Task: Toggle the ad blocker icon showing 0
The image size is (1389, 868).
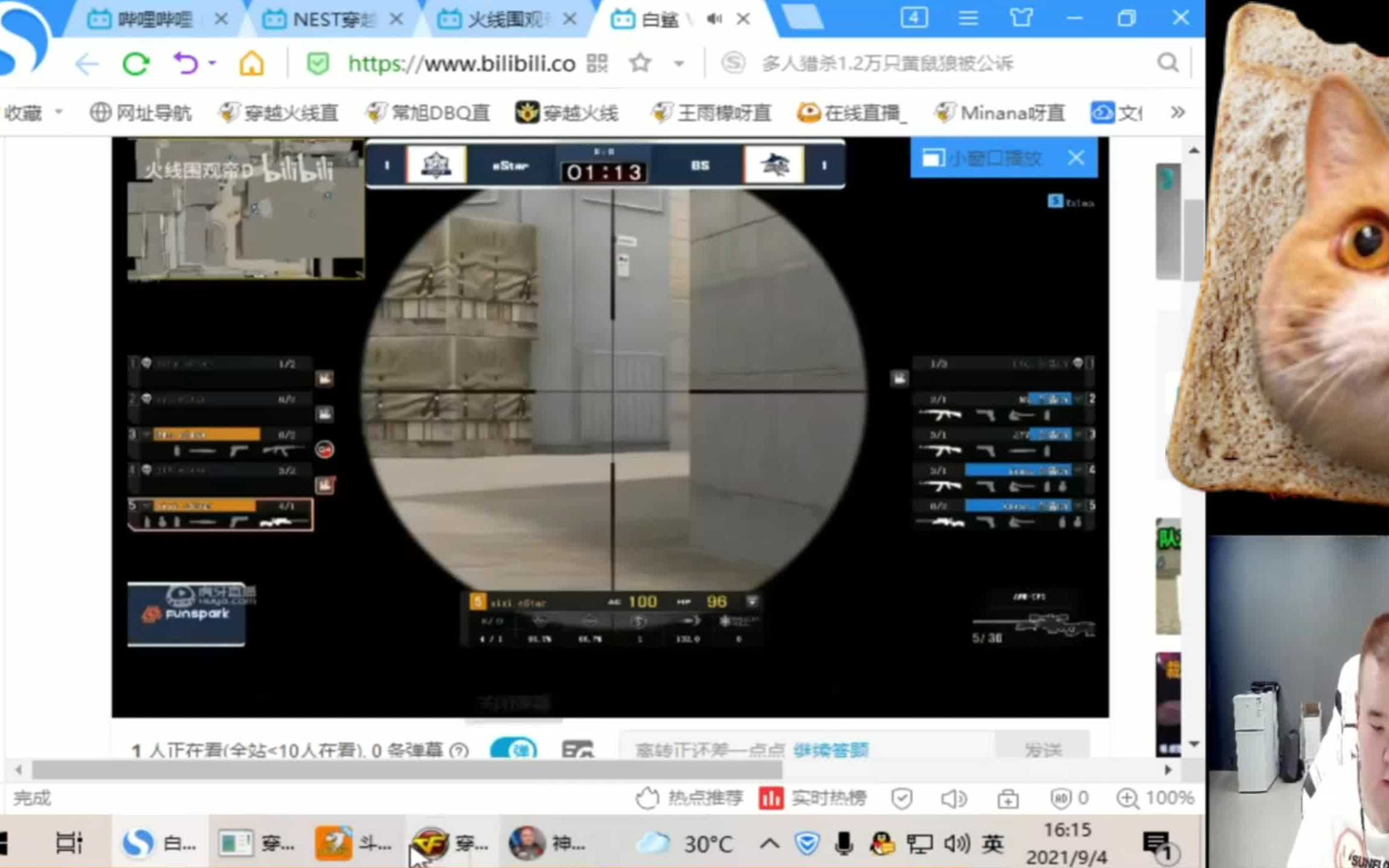Action: (x=1070, y=798)
